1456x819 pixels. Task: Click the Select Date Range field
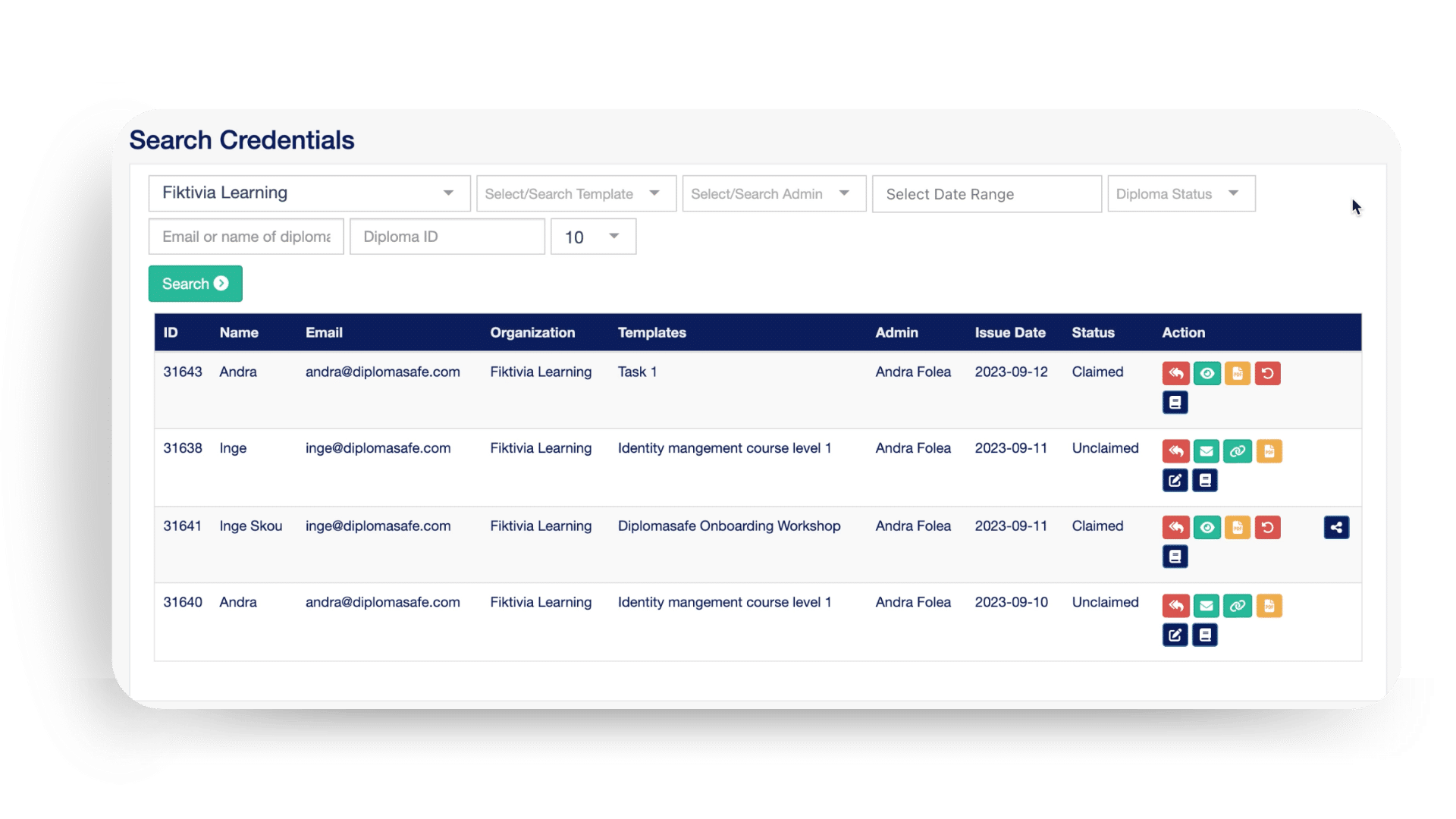pos(986,193)
